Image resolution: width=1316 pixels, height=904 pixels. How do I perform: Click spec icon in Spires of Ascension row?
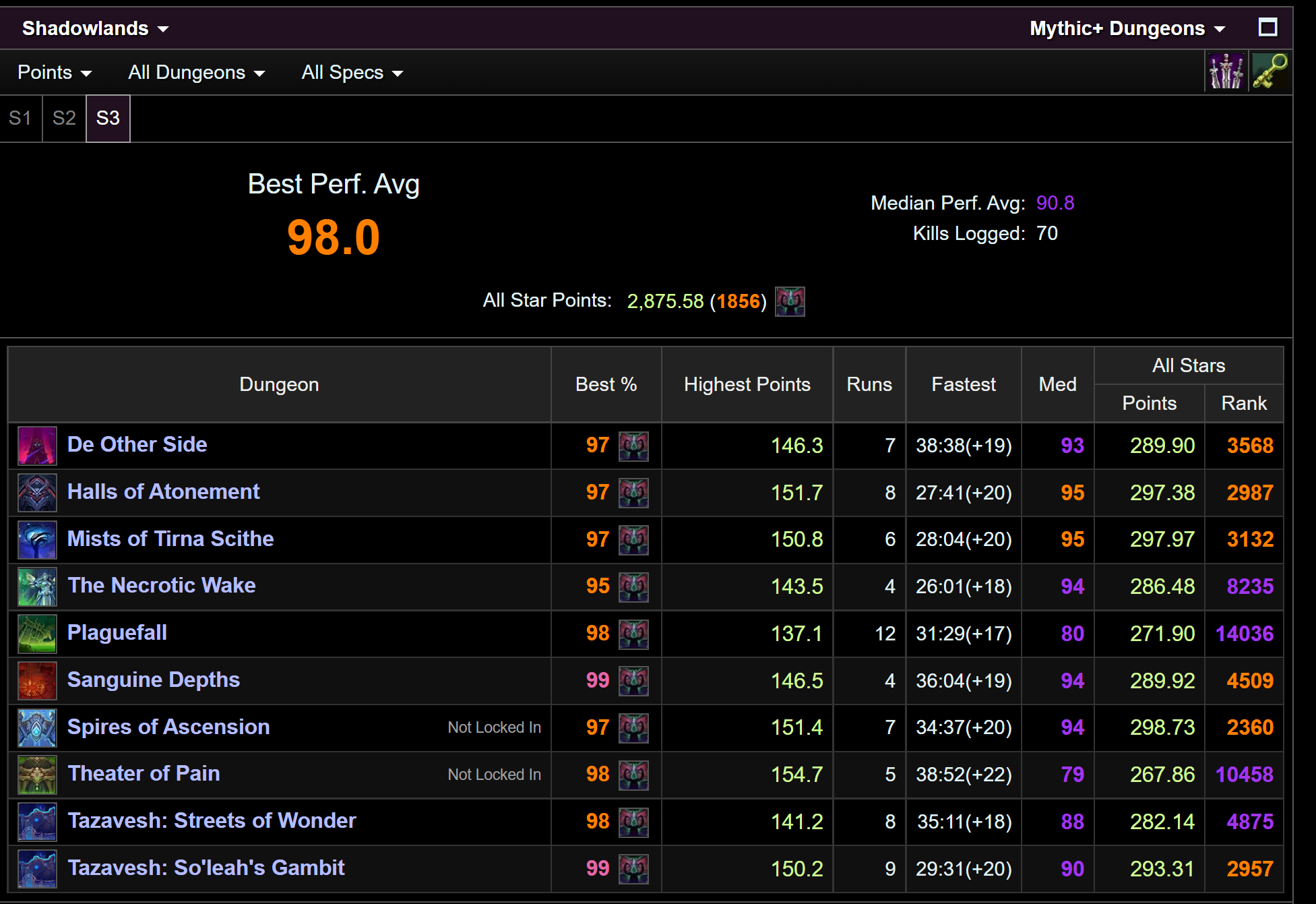(x=633, y=728)
